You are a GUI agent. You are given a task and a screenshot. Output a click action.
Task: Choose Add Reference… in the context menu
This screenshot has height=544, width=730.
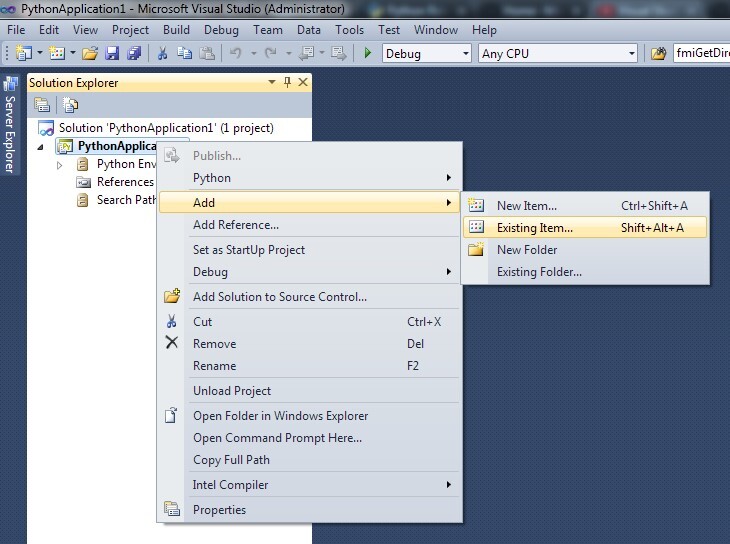[310, 225]
